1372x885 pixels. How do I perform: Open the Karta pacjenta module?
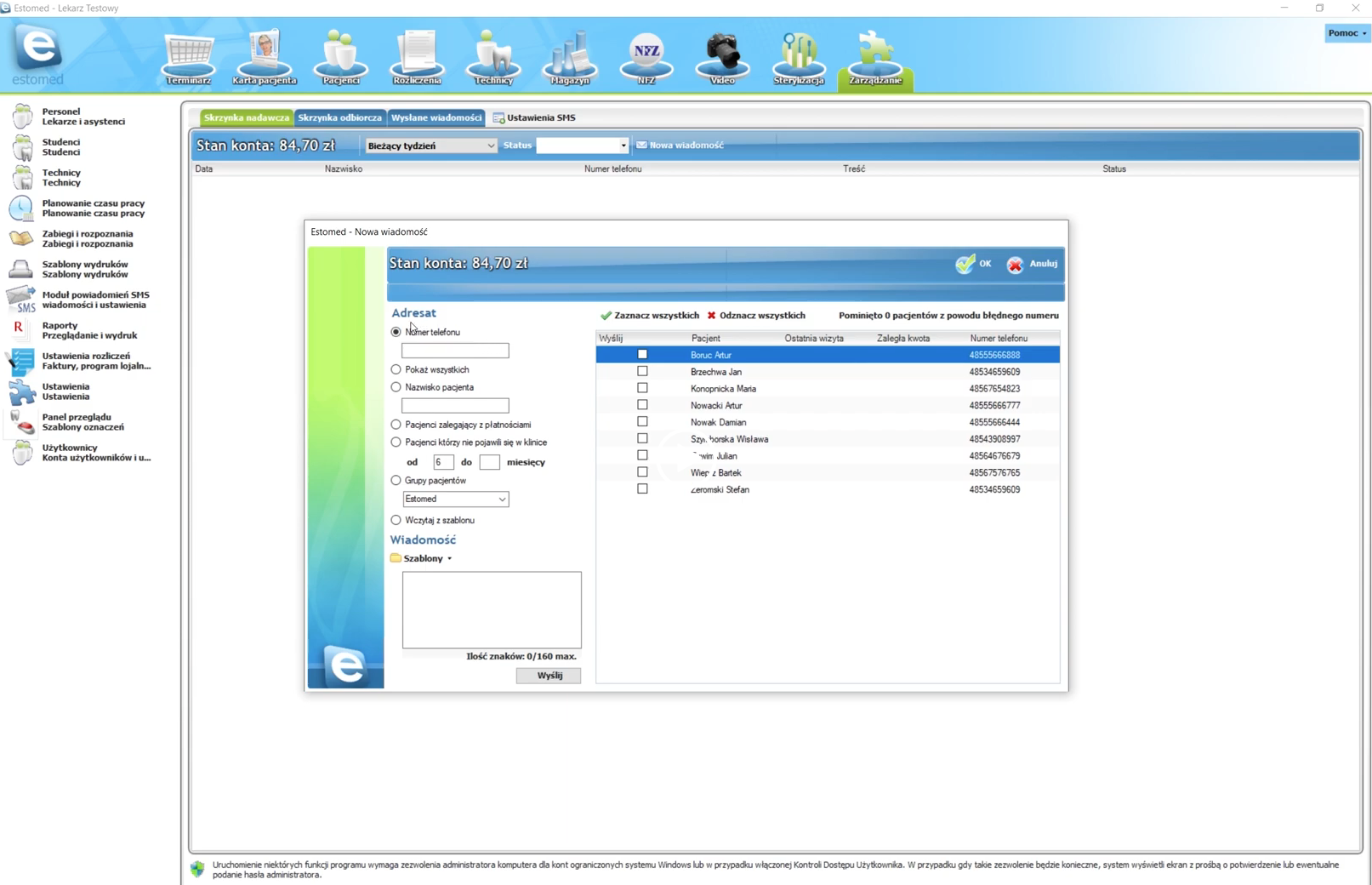coord(264,55)
